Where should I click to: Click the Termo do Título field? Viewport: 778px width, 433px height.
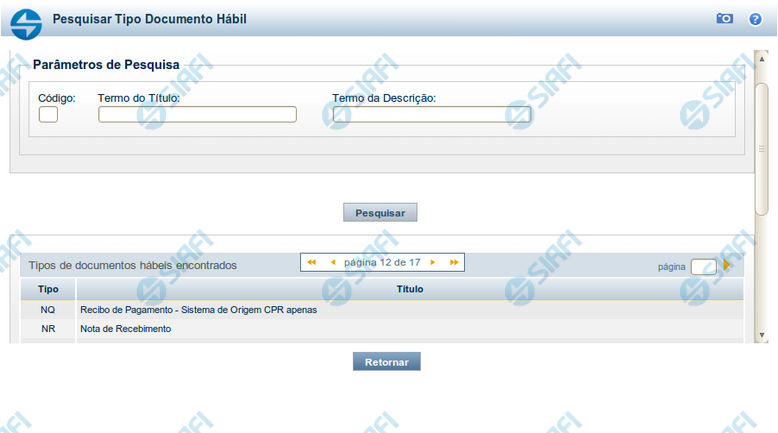click(x=197, y=115)
